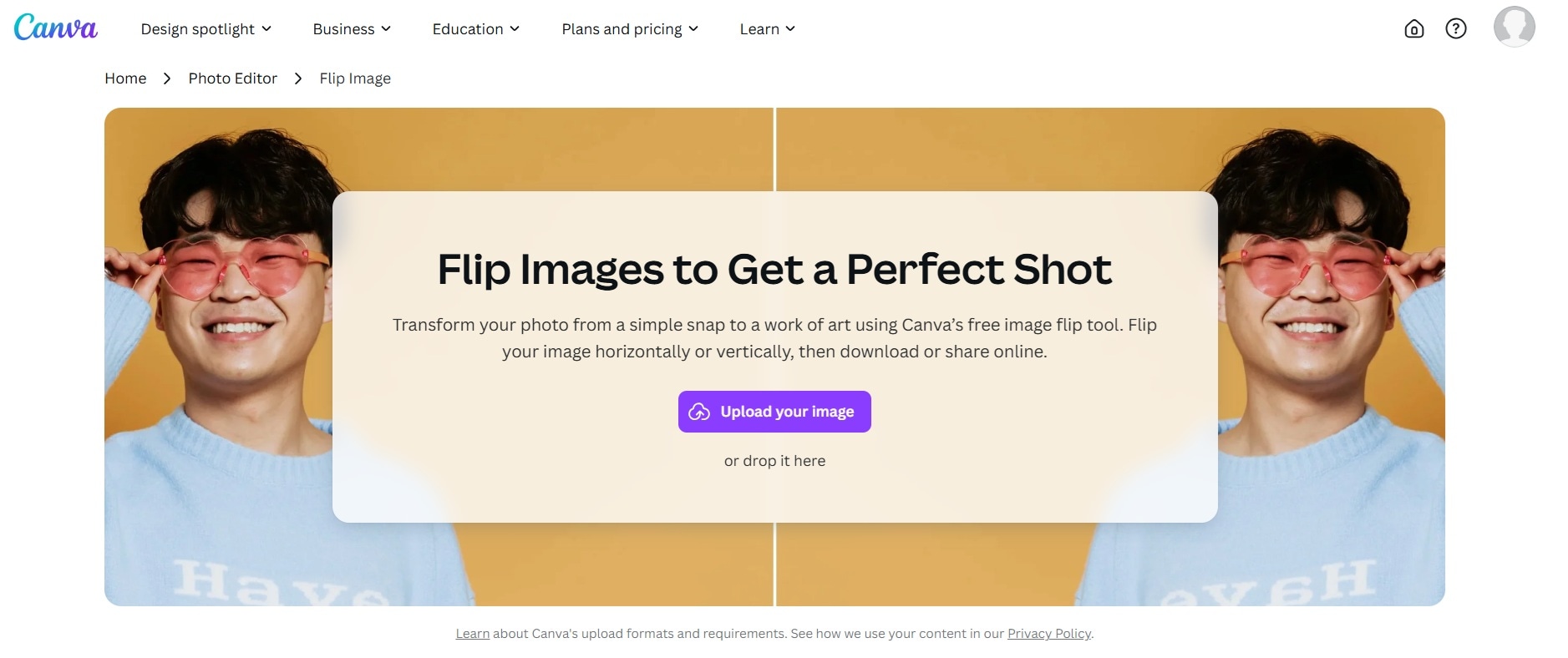The height and width of the screenshot is (658, 1568).
Task: Click the white divider line between photos
Action: [775, 149]
